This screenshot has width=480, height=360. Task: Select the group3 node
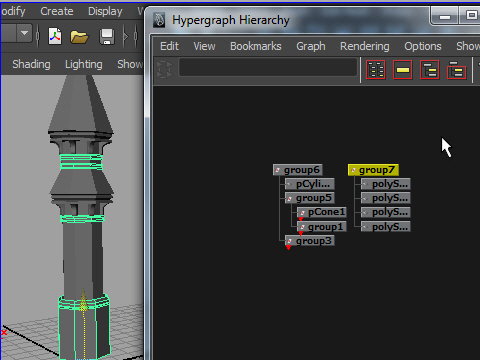click(310, 241)
